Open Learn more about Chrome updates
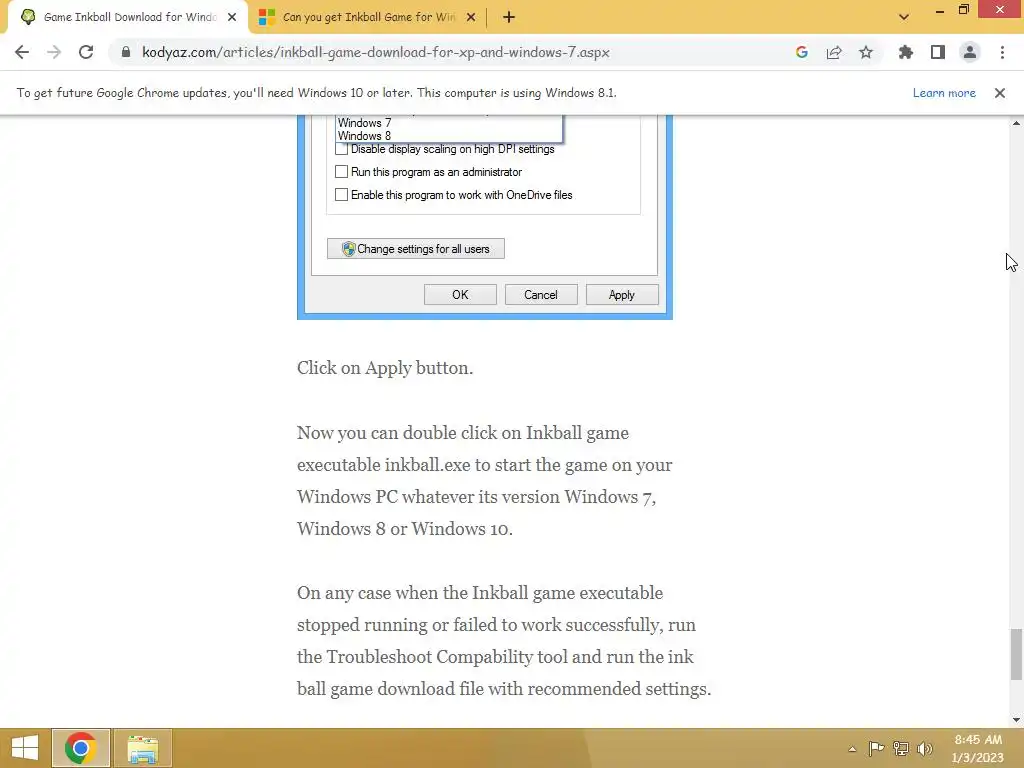The height and width of the screenshot is (768, 1024). (x=944, y=93)
